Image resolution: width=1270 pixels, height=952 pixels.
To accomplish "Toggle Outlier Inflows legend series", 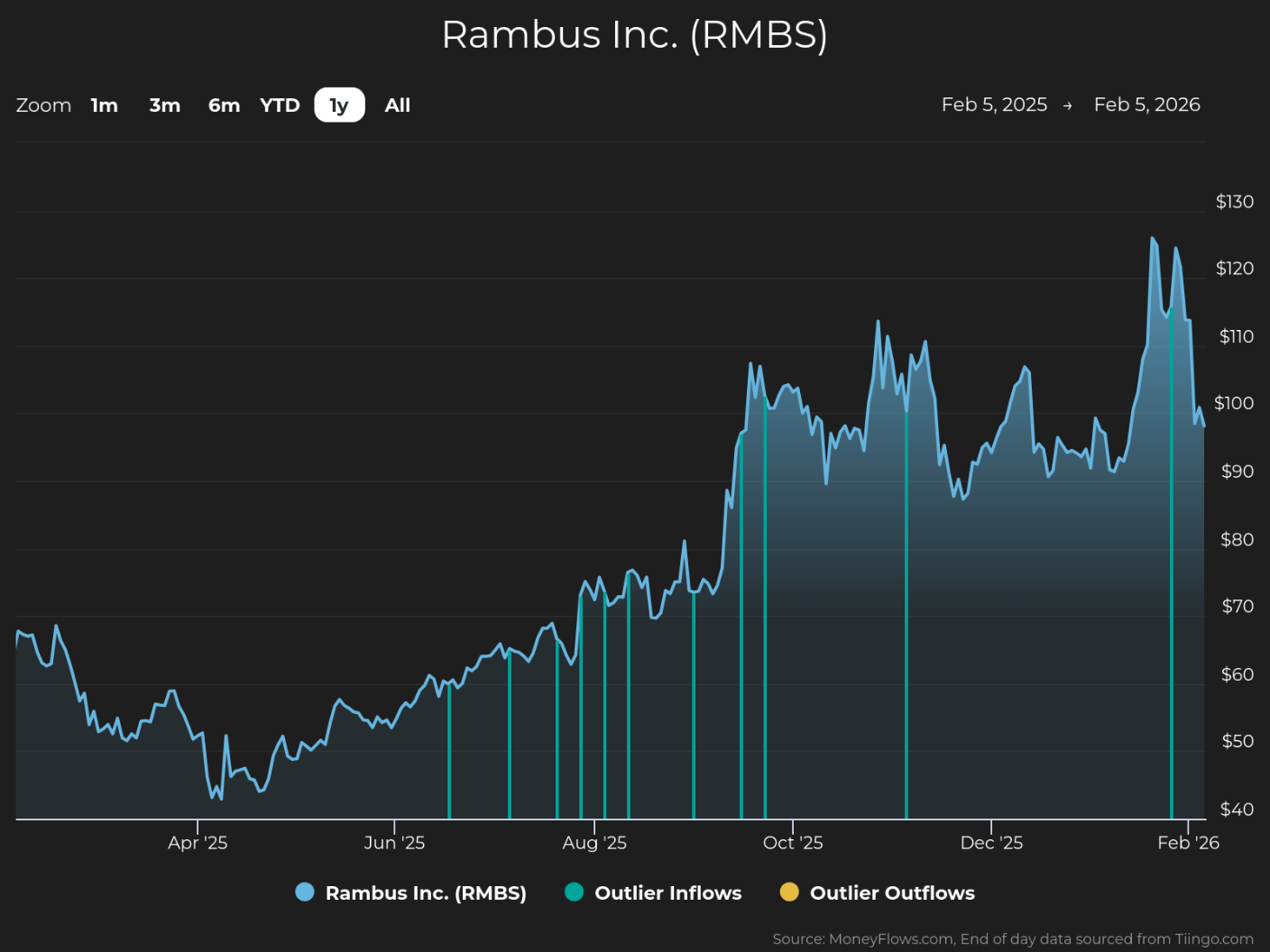I will (653, 892).
